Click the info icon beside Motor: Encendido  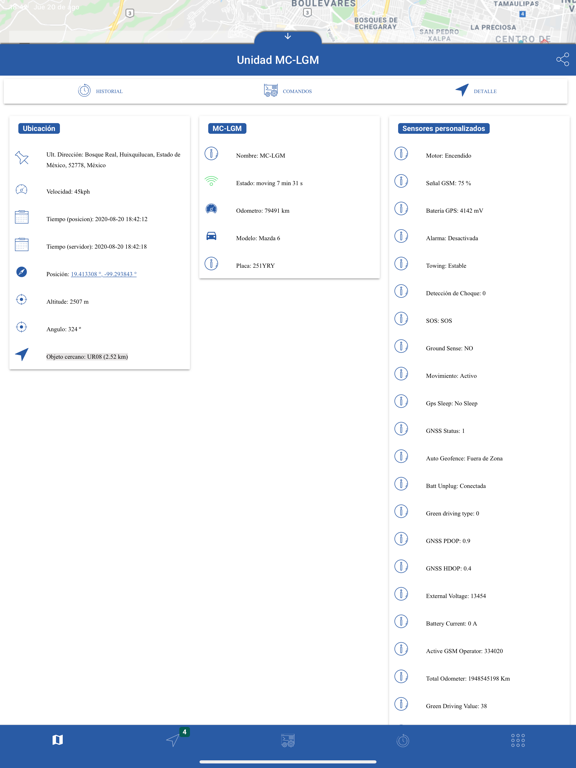click(x=401, y=153)
